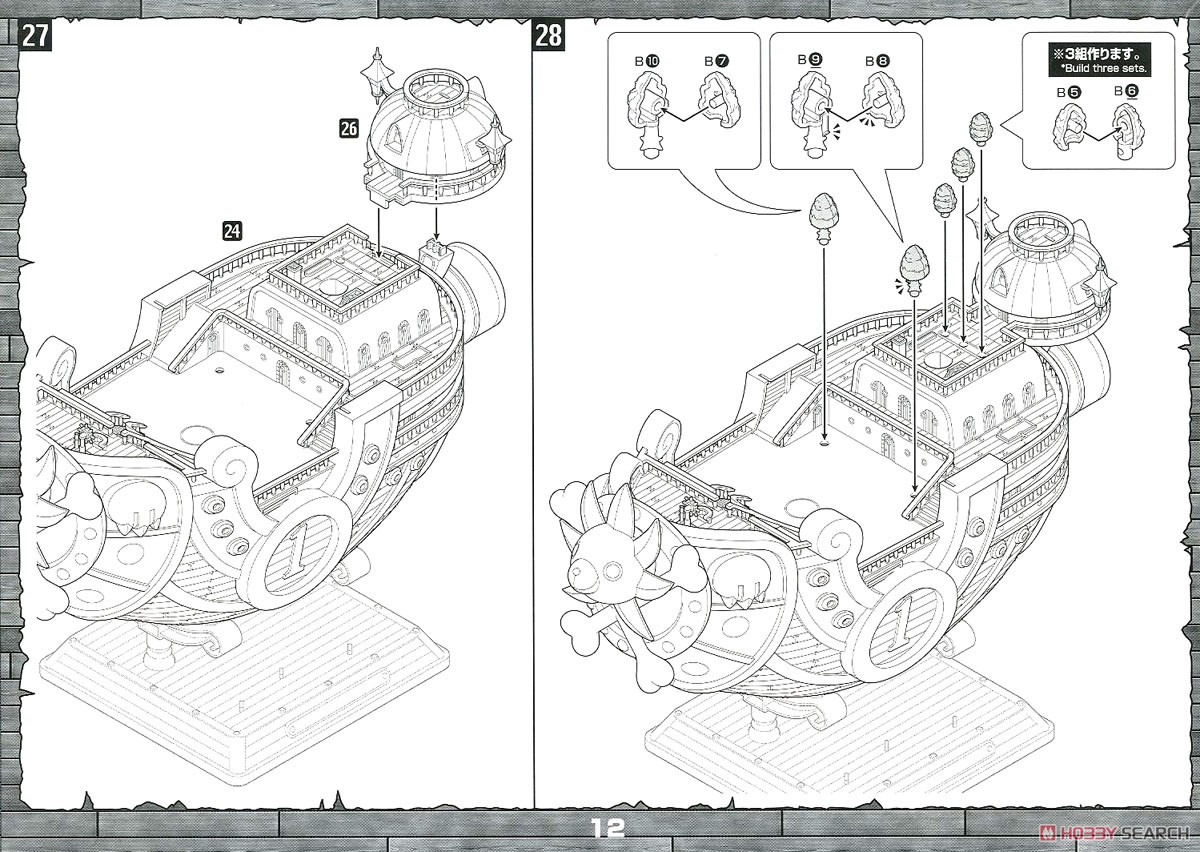Click the step number "27"
Viewport: 1200px width, 852px height.
coord(37,36)
